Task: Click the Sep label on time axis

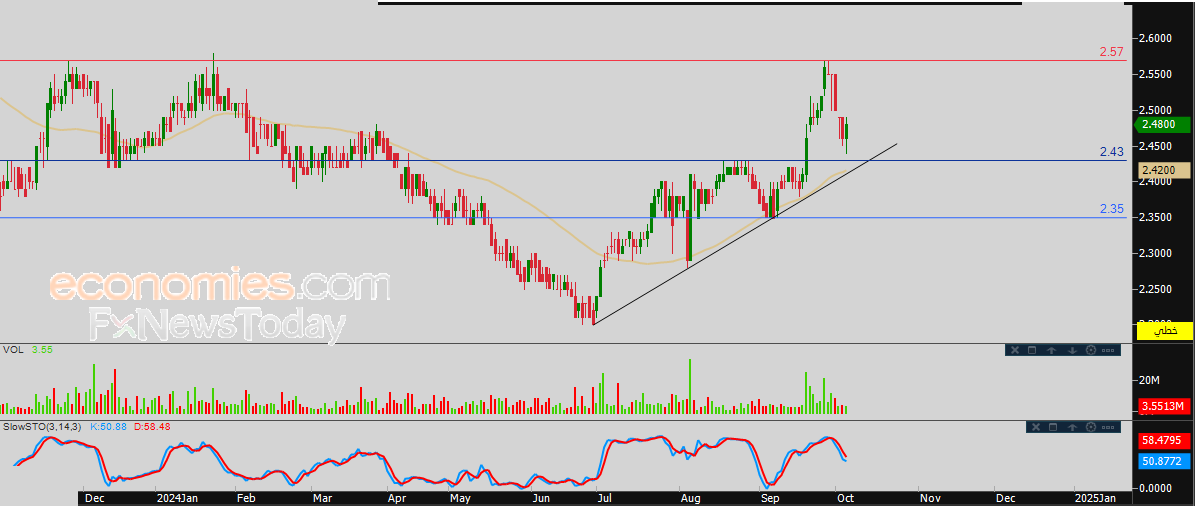Action: point(772,498)
